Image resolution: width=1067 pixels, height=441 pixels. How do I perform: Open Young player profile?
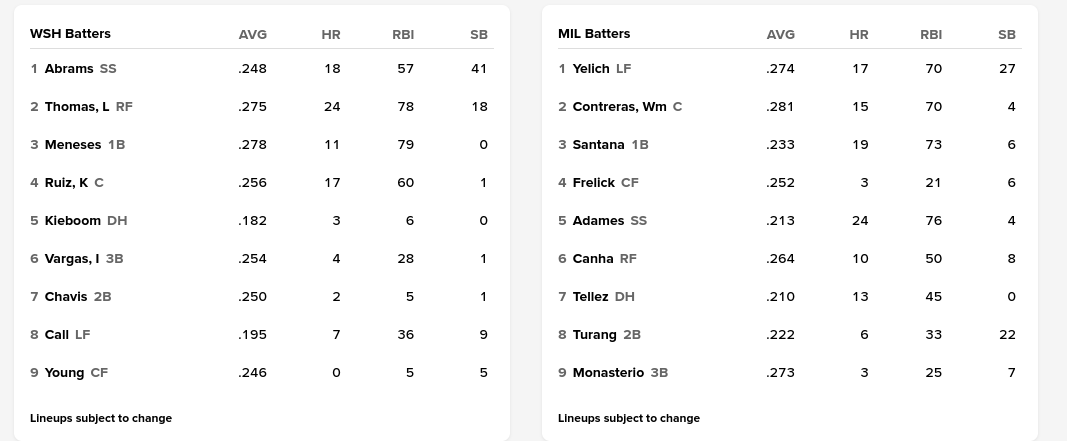tap(65, 373)
